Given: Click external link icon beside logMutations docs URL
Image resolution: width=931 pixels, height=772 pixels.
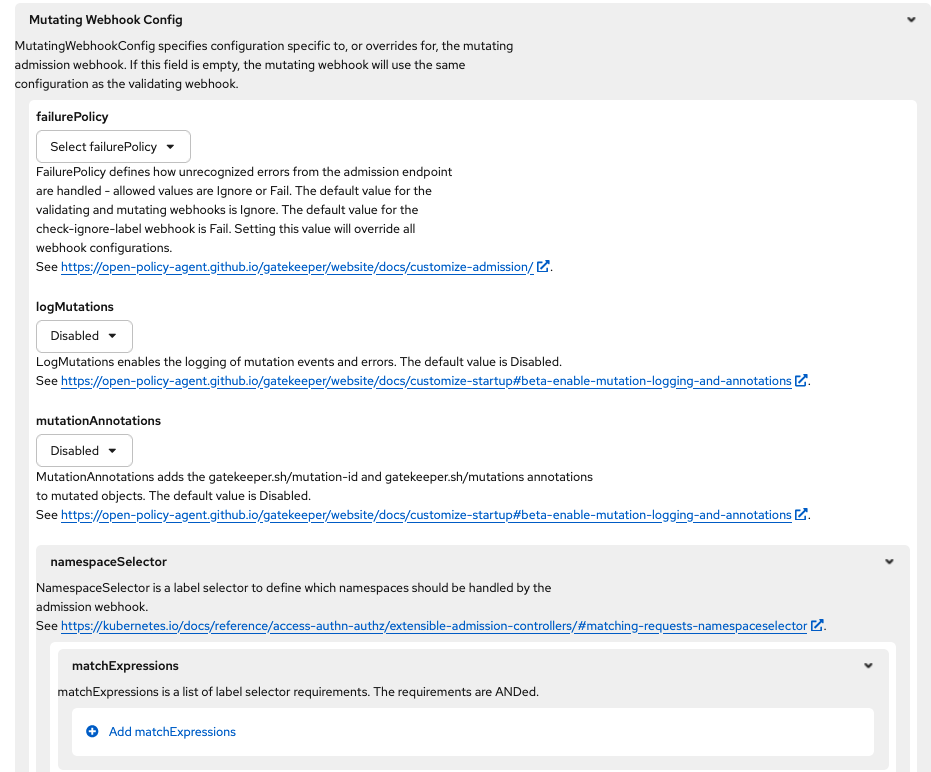Looking at the screenshot, I should tap(801, 381).
